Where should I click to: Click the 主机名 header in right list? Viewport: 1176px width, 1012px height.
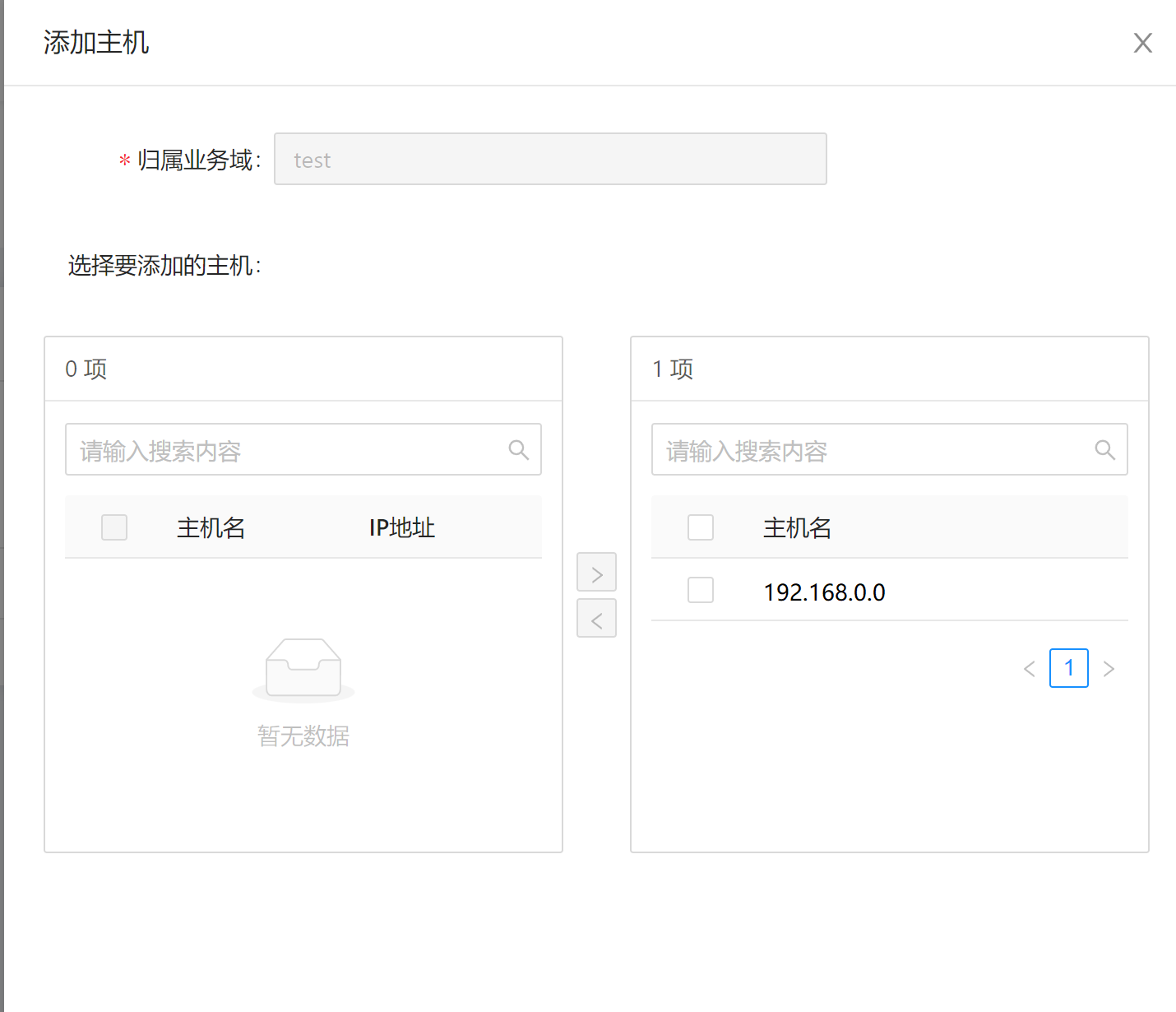(797, 528)
